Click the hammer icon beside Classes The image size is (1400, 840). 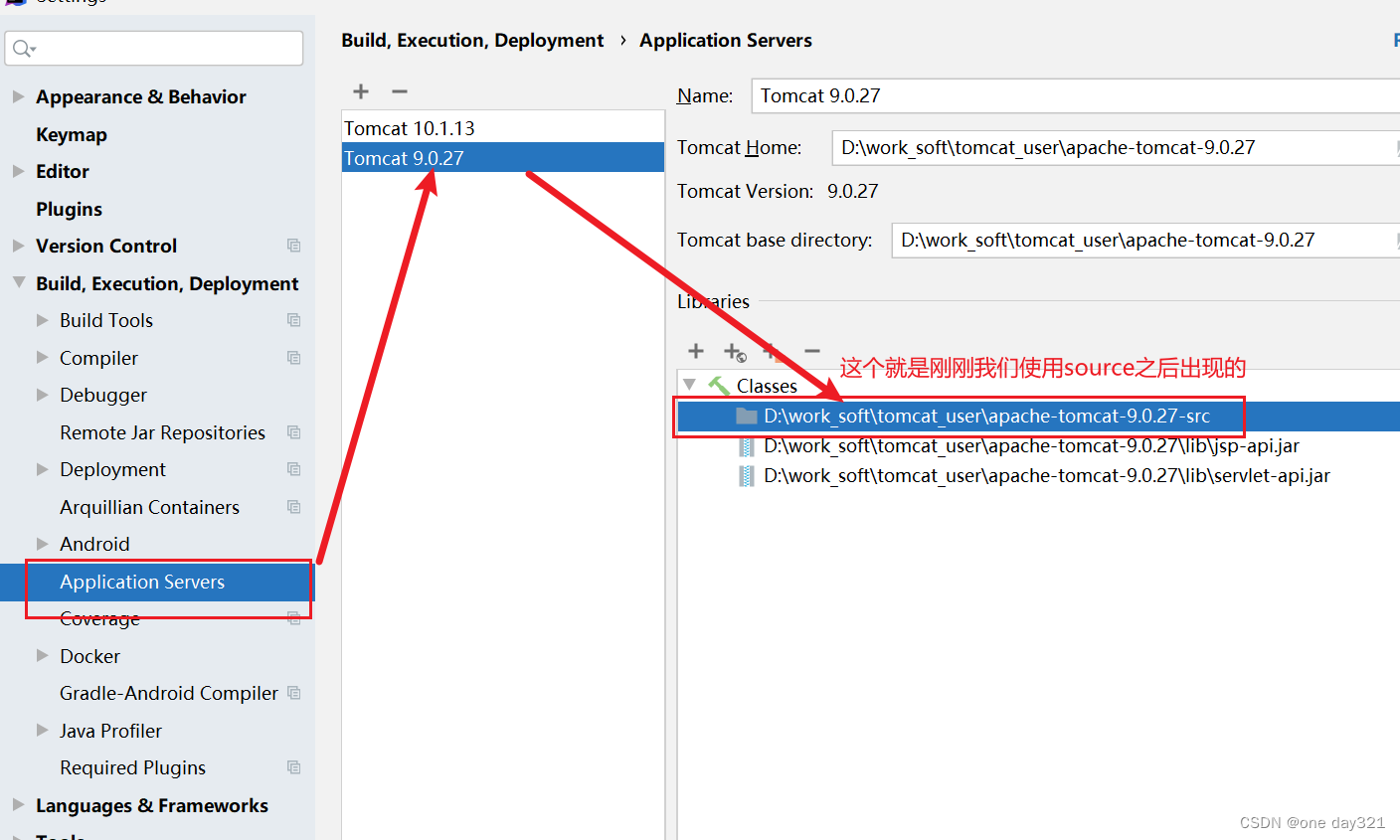[x=718, y=385]
